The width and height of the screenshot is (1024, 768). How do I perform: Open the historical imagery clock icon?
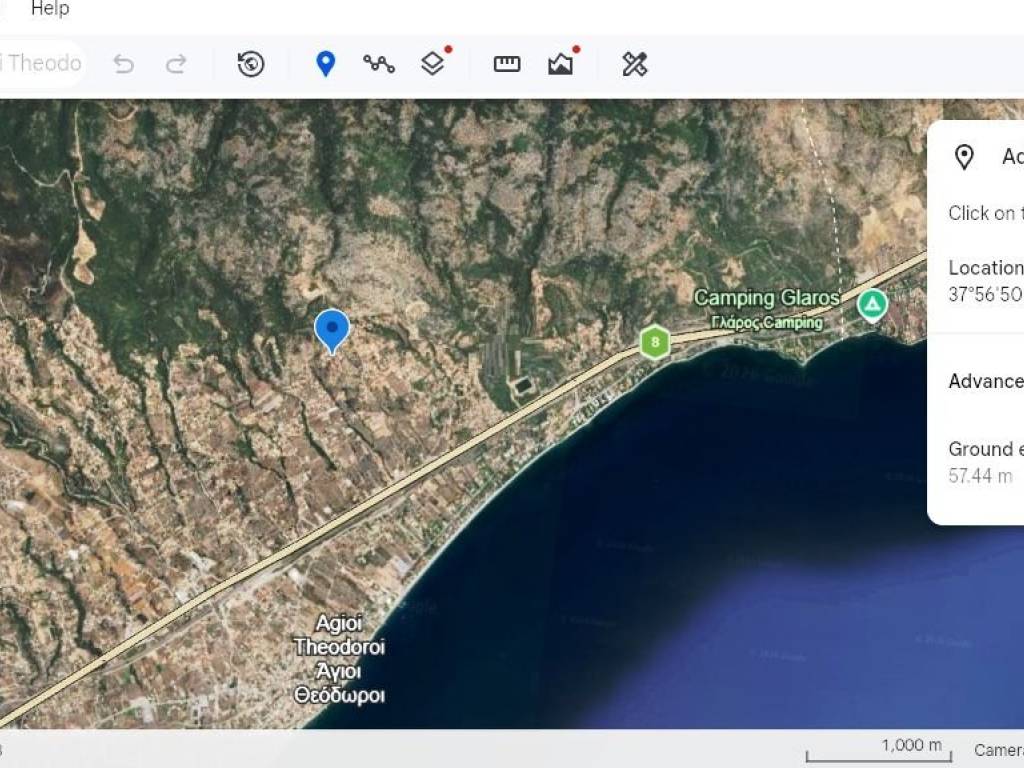tap(251, 64)
